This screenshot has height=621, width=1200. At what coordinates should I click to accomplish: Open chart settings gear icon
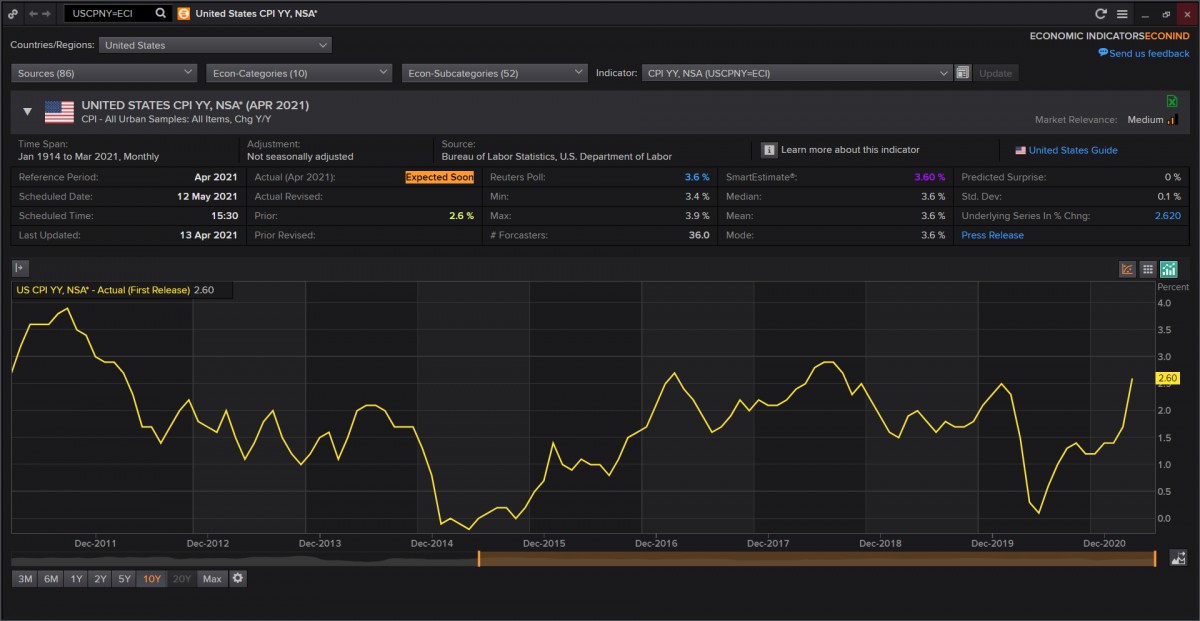tap(238, 578)
